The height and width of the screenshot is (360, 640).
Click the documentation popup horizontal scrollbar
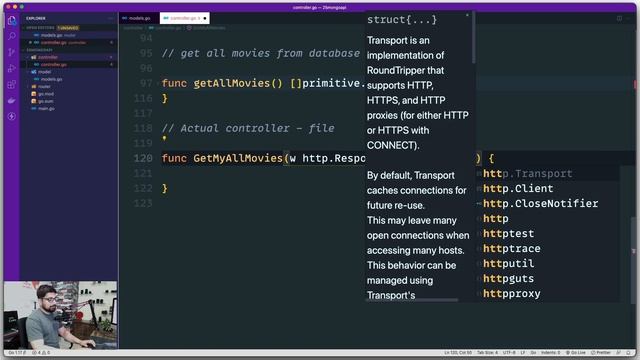click(411, 300)
